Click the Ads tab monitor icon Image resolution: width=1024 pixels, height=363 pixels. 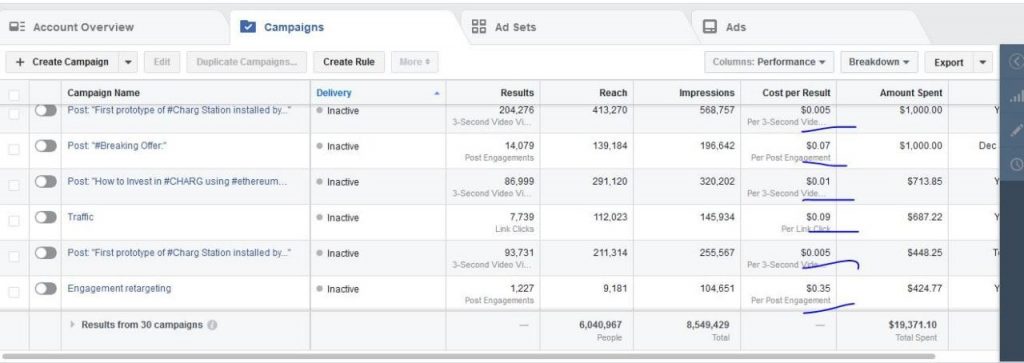click(709, 27)
